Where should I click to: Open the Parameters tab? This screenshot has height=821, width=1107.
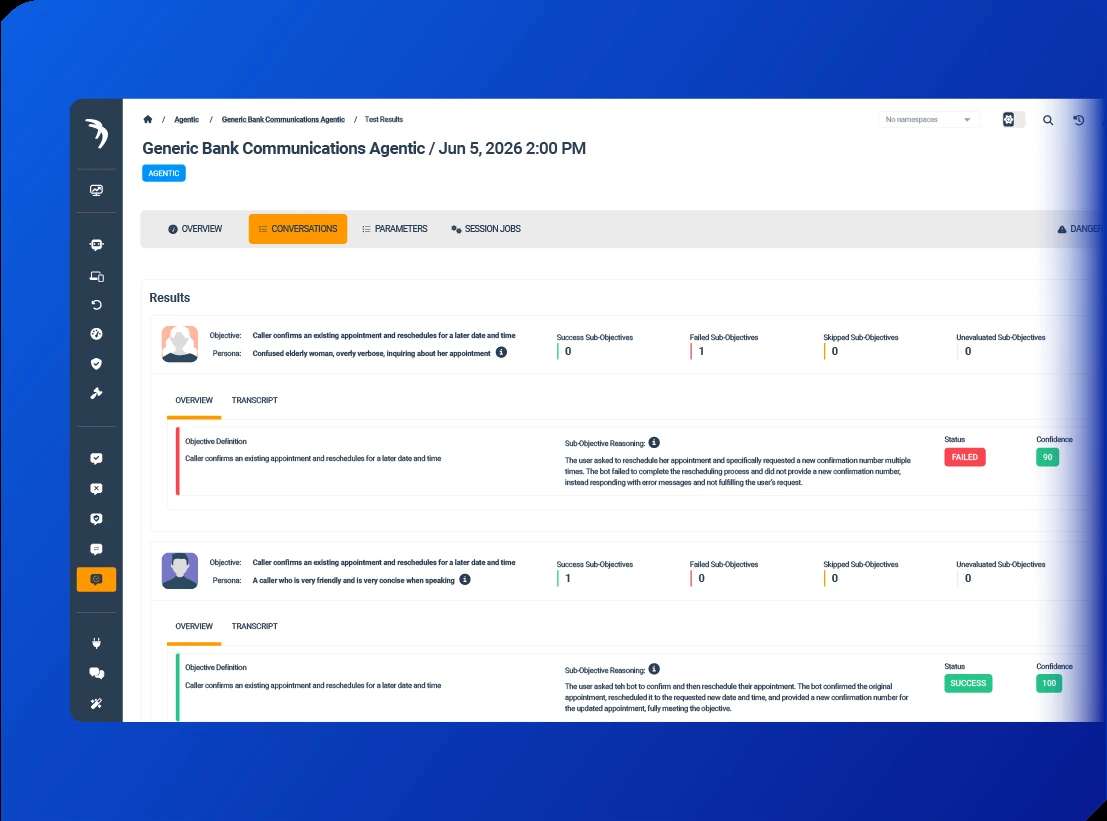tap(395, 229)
